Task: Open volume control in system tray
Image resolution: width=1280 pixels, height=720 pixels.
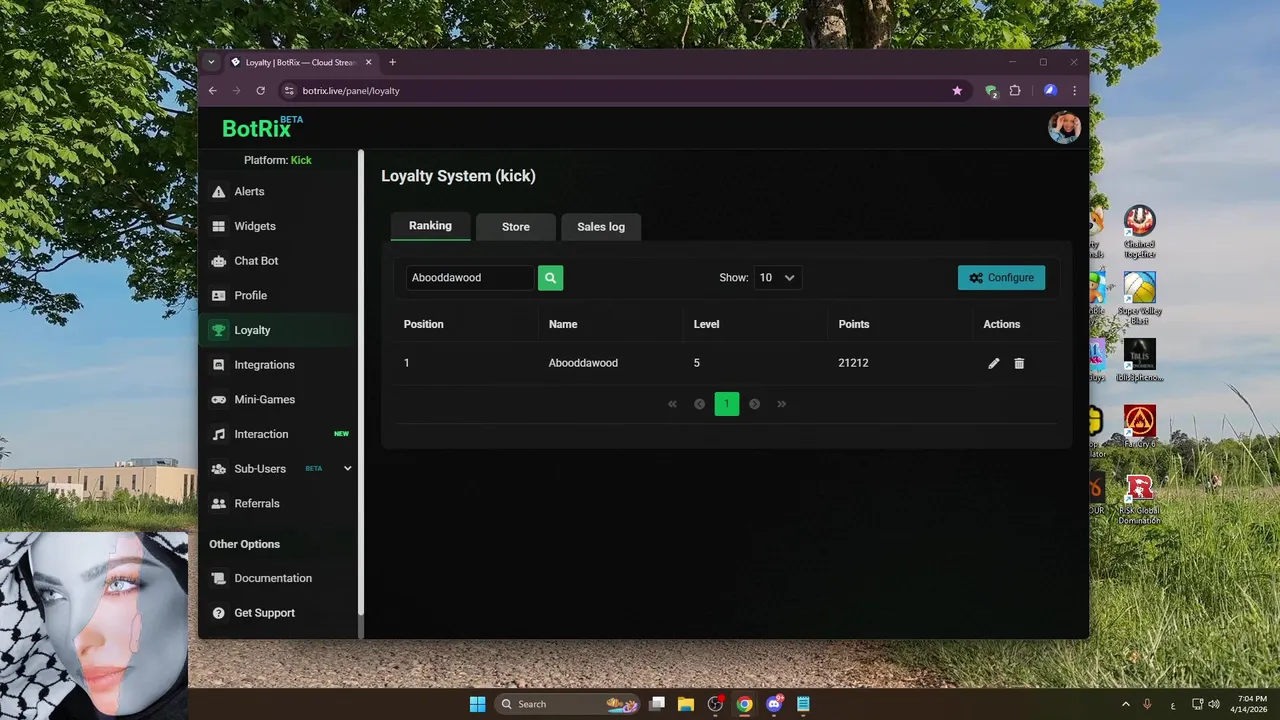Action: click(1214, 704)
